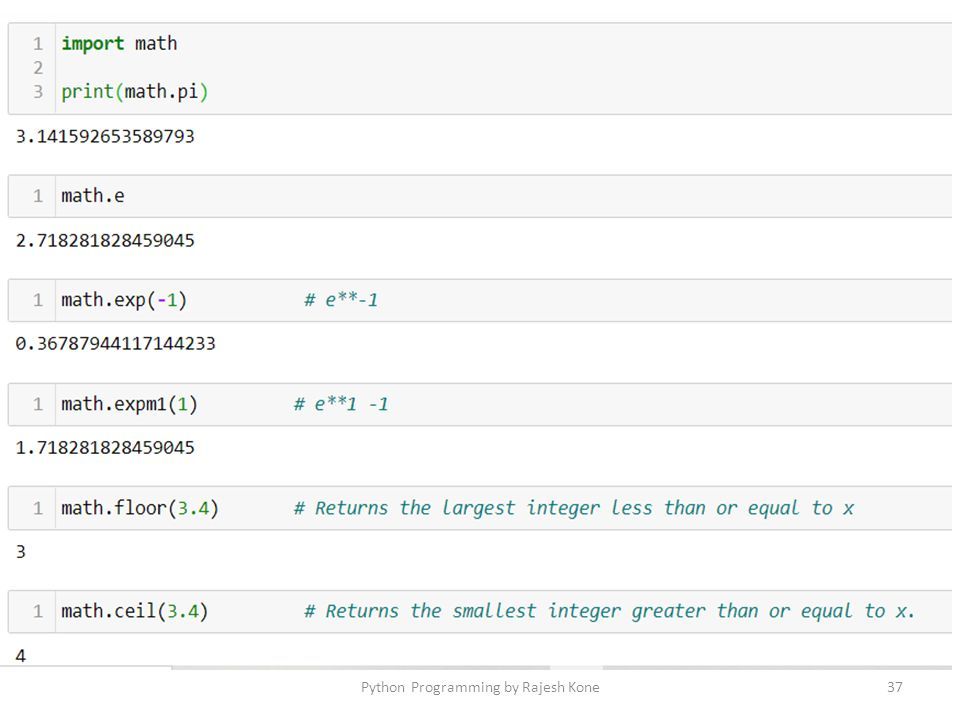Click the output 3.141592653589793
This screenshot has height=720, width=960.
[105, 136]
